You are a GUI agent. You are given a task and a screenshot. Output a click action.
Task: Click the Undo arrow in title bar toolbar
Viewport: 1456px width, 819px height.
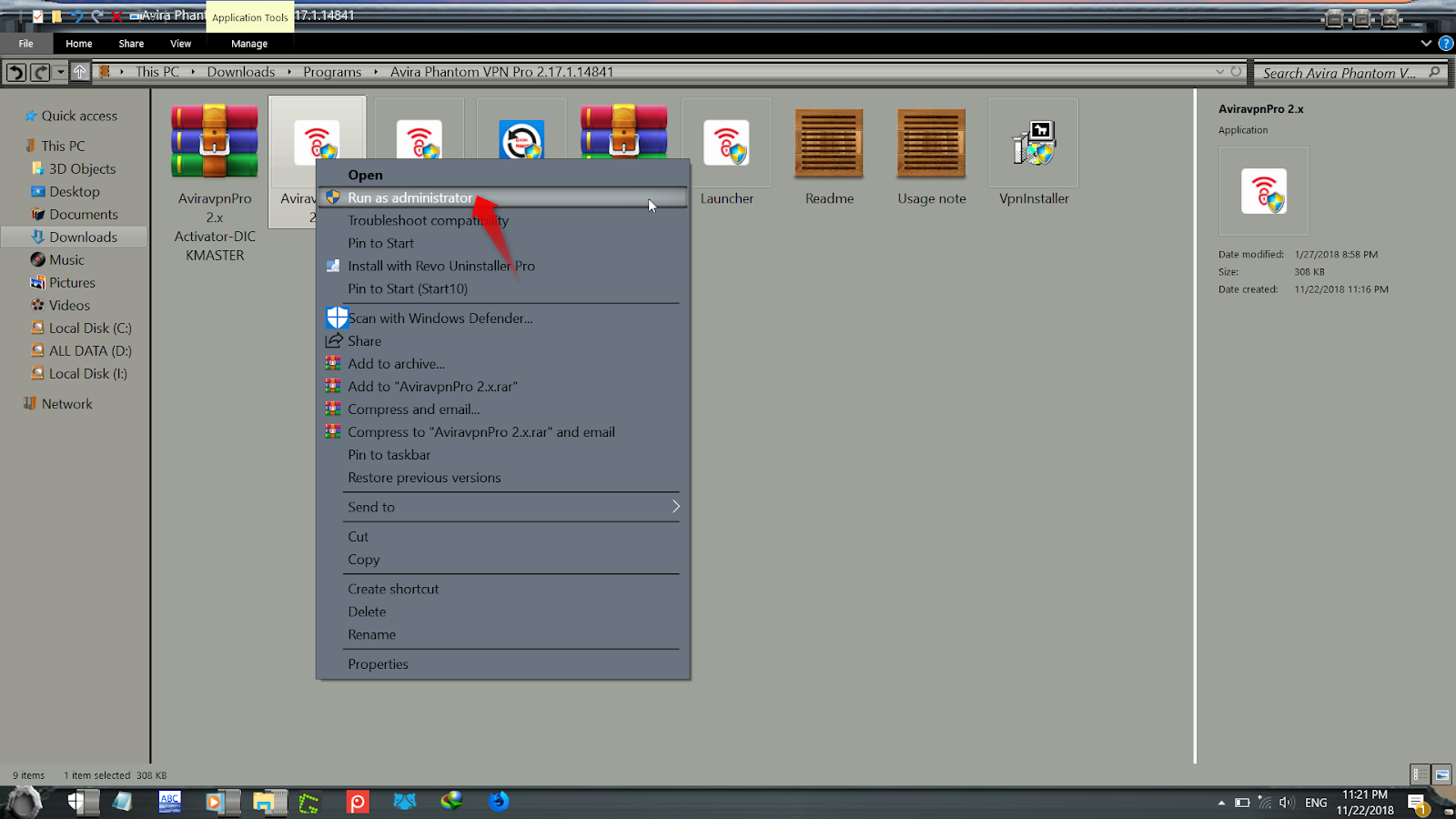[77, 16]
